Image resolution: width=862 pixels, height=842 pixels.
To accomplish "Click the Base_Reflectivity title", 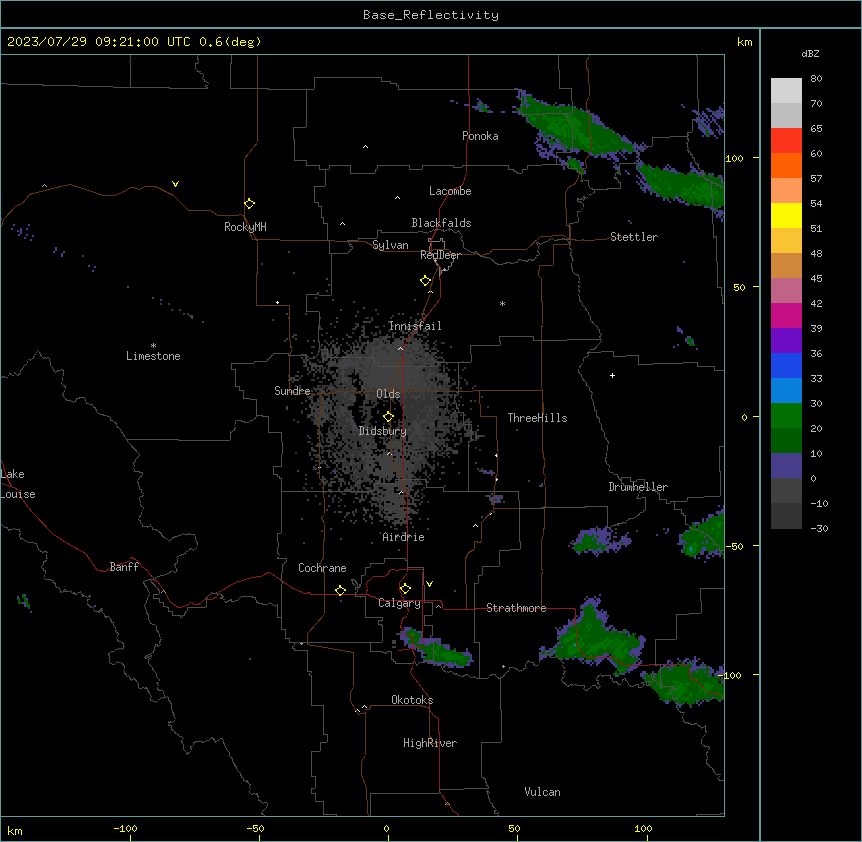I will [431, 15].
